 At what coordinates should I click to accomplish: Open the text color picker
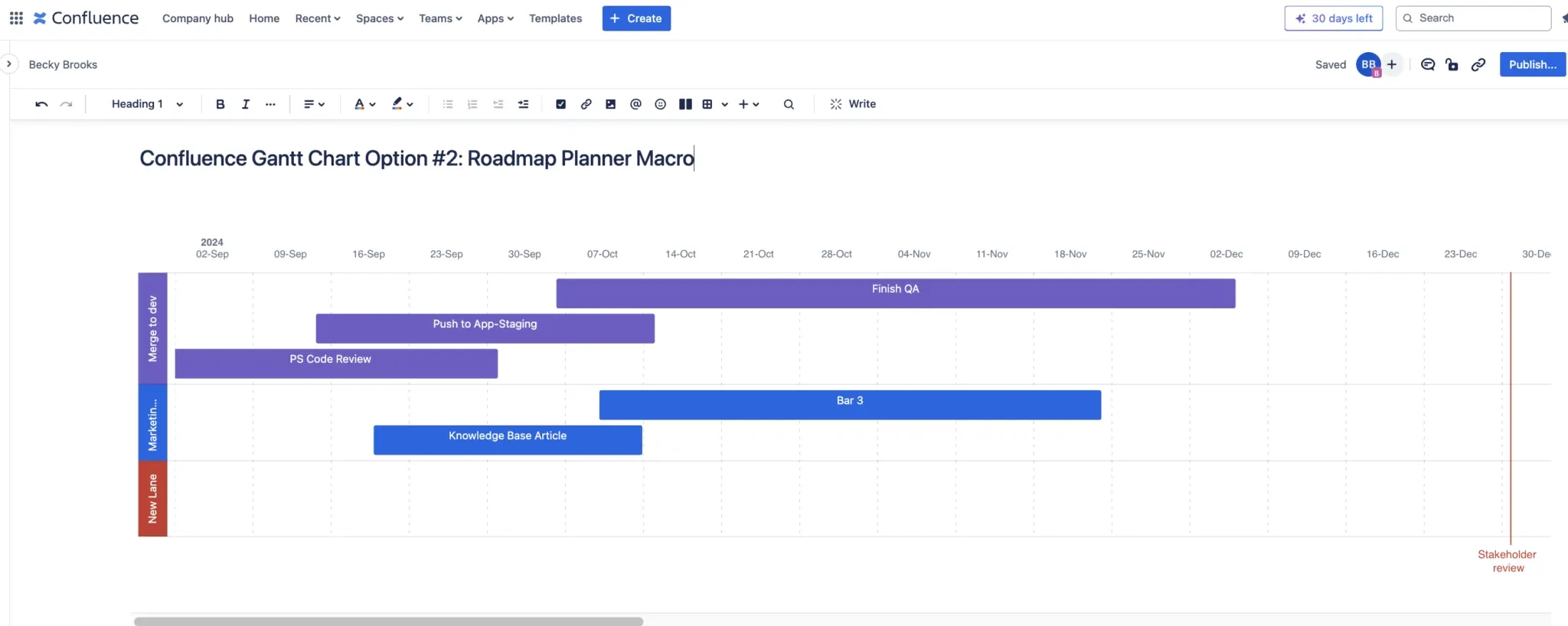pos(364,104)
